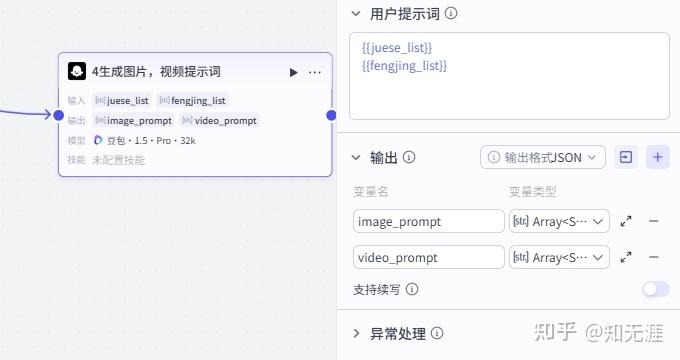Click the fengjing_list input tag on node
This screenshot has width=680, height=360.
coord(192,101)
